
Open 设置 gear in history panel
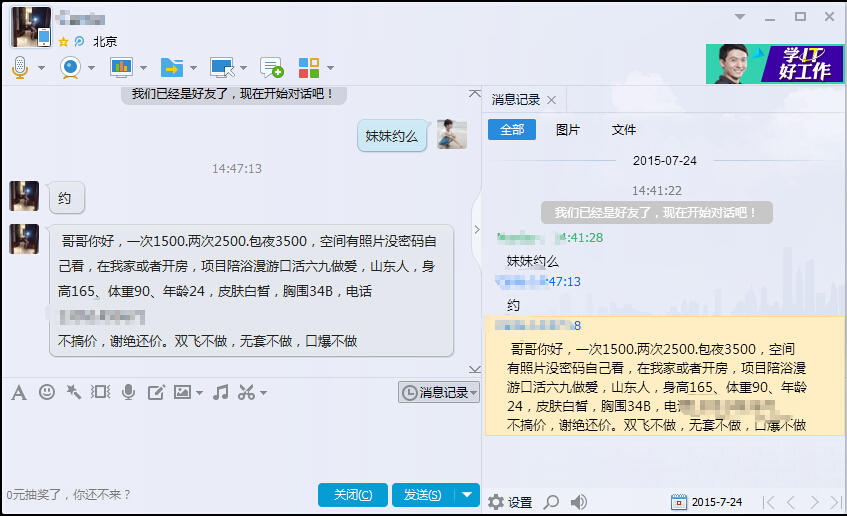(510, 502)
